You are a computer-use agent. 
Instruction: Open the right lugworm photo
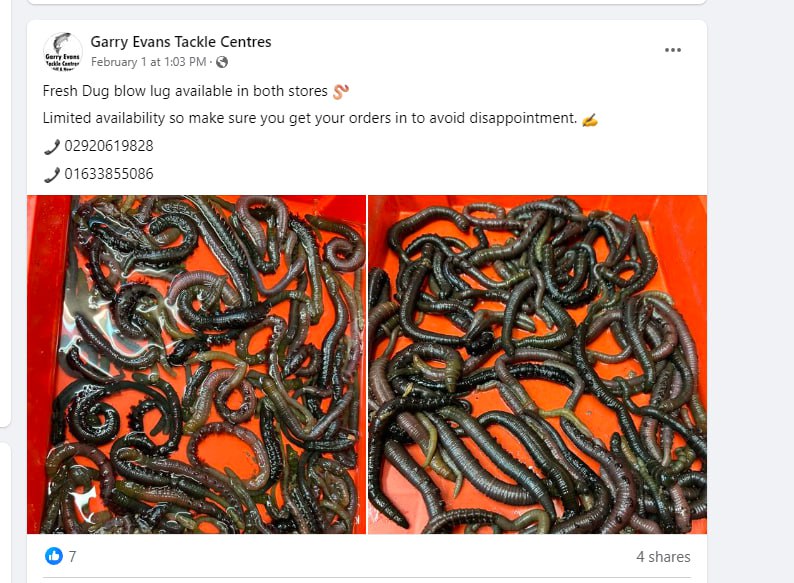tap(537, 364)
